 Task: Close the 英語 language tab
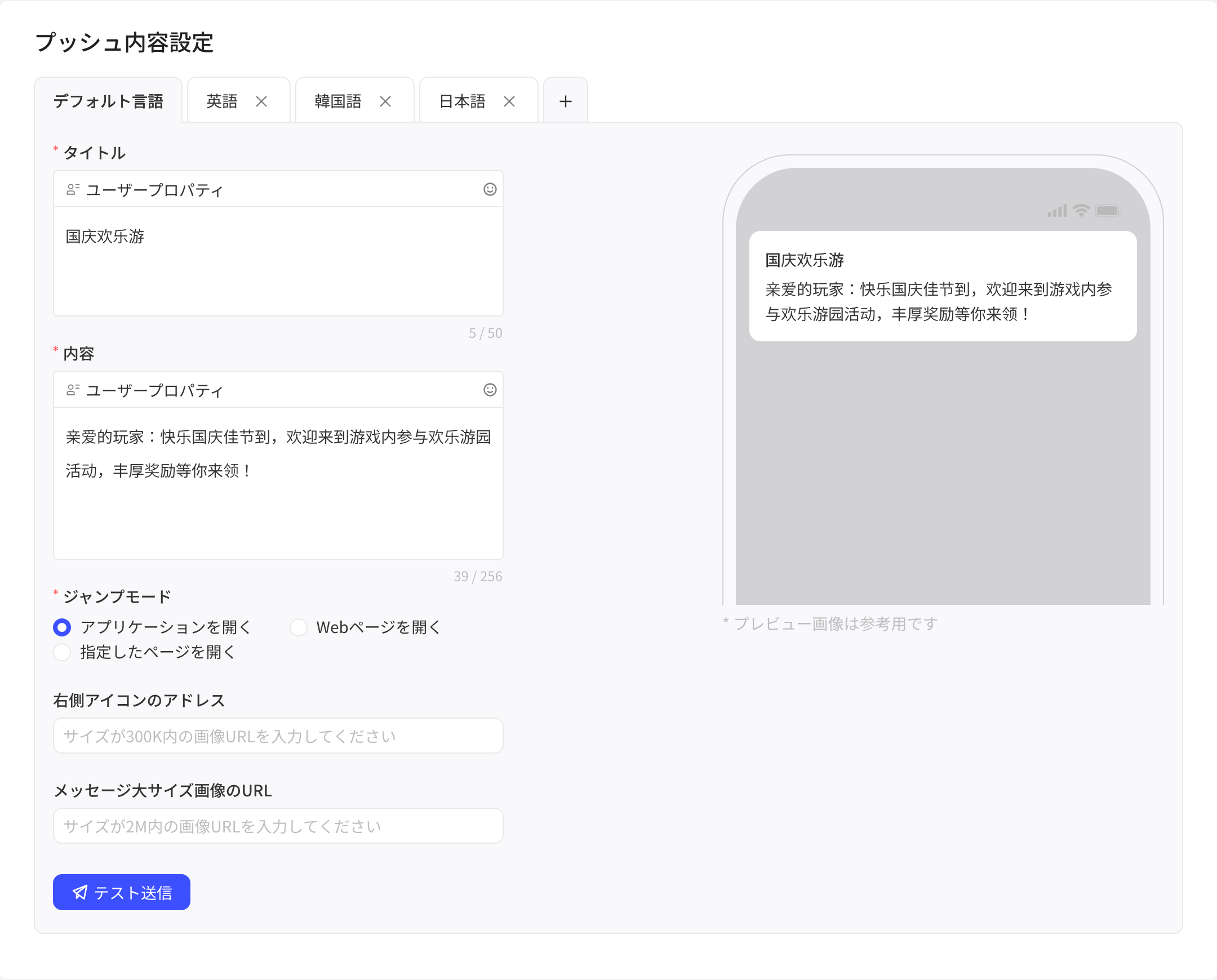(261, 101)
